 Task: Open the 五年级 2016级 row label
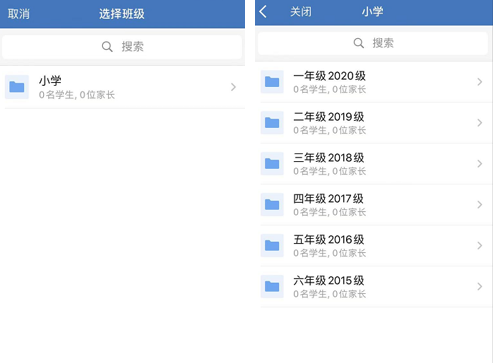[329, 240]
